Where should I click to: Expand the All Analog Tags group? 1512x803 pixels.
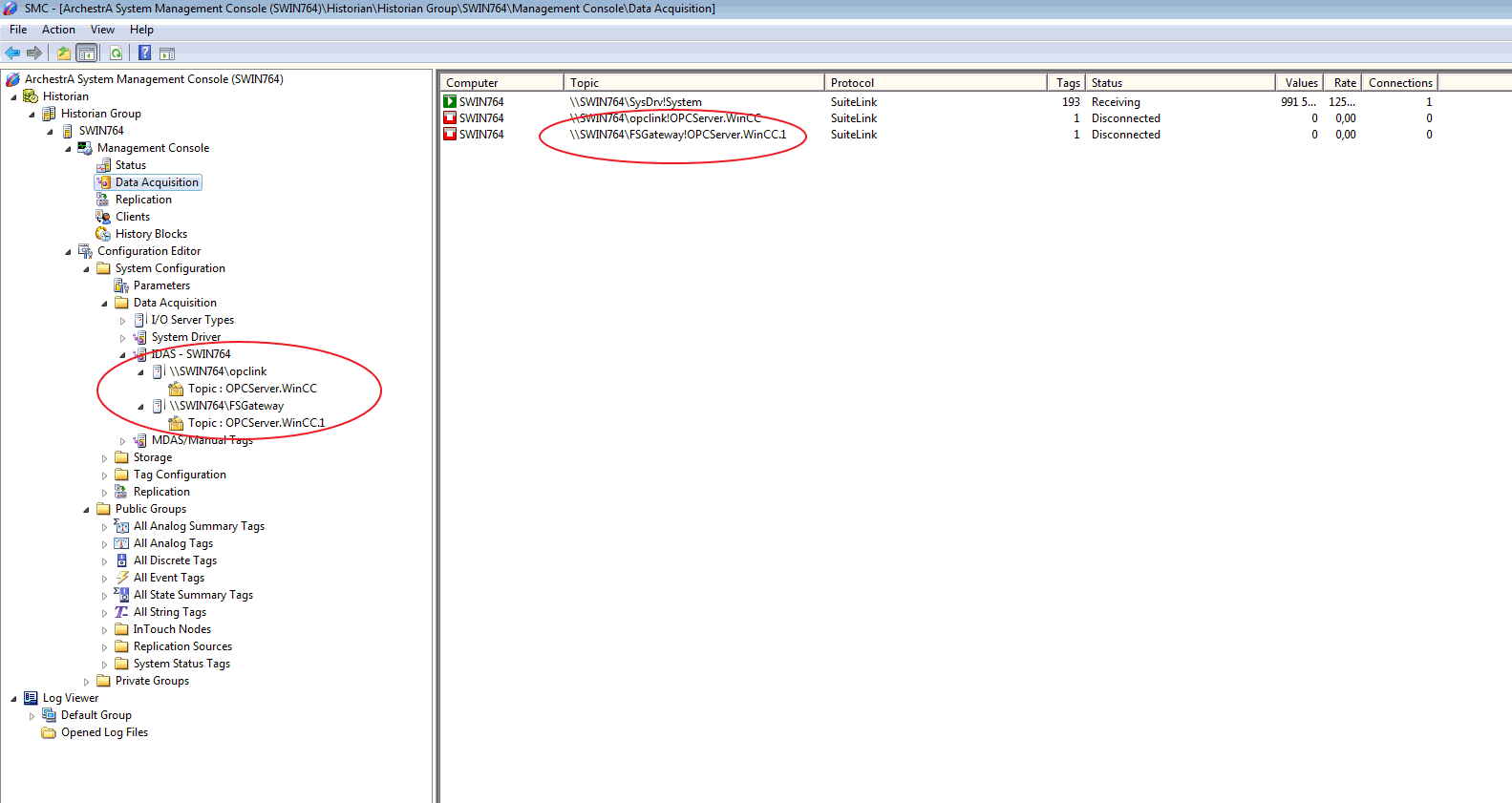coord(105,544)
